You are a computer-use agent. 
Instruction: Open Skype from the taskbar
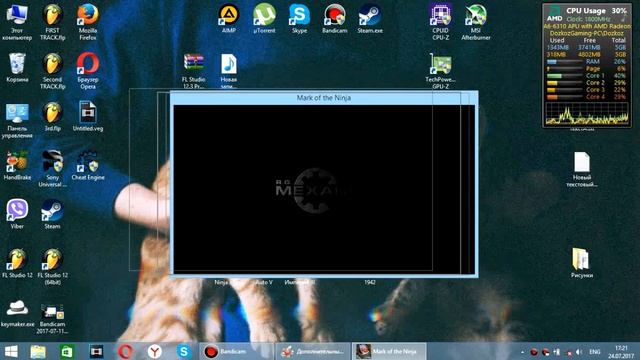184,351
